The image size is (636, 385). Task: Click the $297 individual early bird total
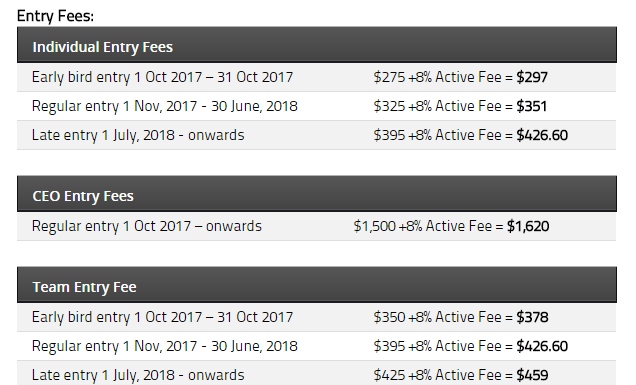(x=532, y=77)
